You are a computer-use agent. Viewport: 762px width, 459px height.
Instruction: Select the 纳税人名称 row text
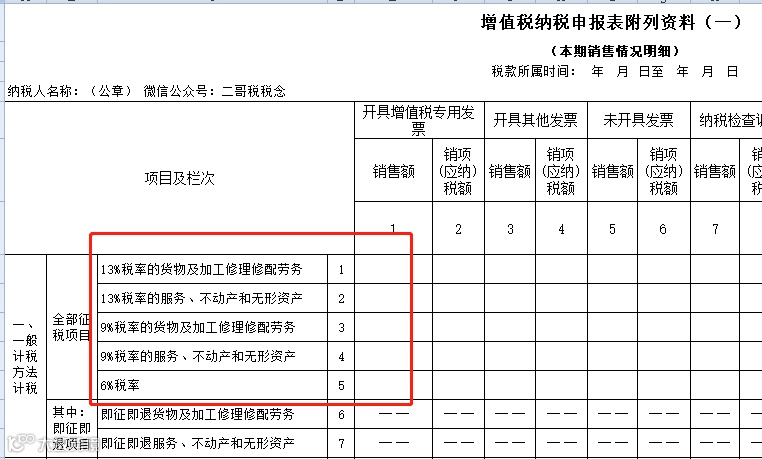(x=147, y=91)
